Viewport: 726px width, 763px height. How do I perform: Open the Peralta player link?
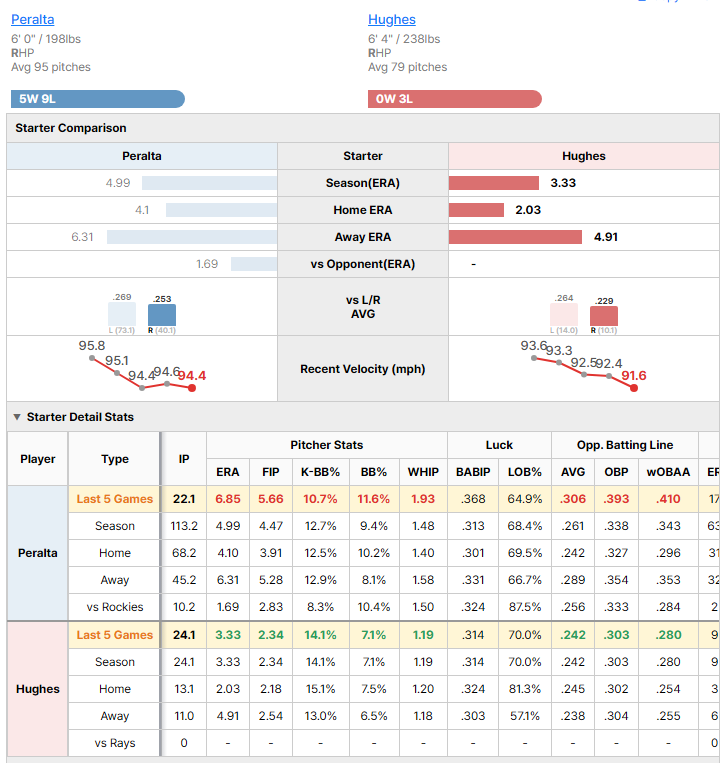pos(33,19)
